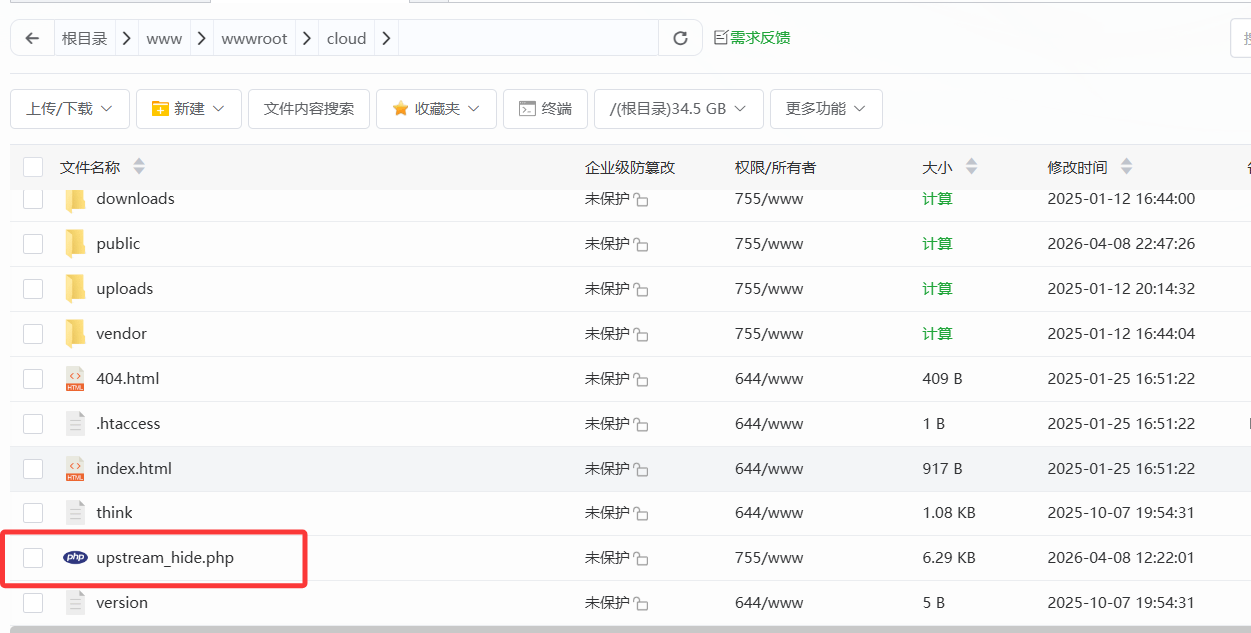Click lock icon in the downloads row
The image size is (1251, 633).
(641, 200)
